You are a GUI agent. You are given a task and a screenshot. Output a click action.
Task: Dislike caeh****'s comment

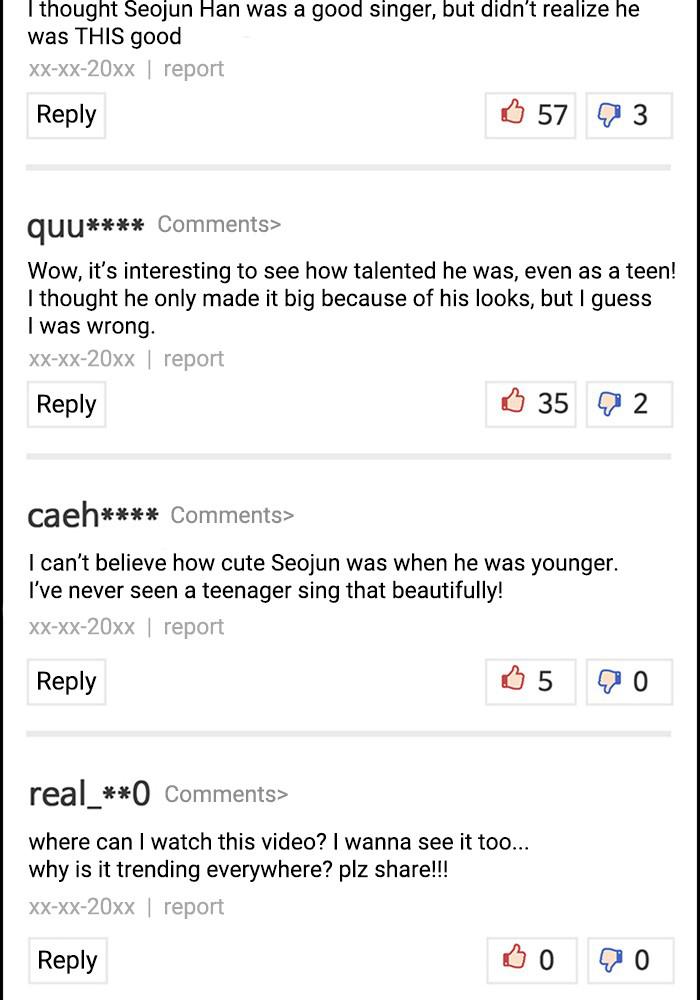click(x=628, y=681)
